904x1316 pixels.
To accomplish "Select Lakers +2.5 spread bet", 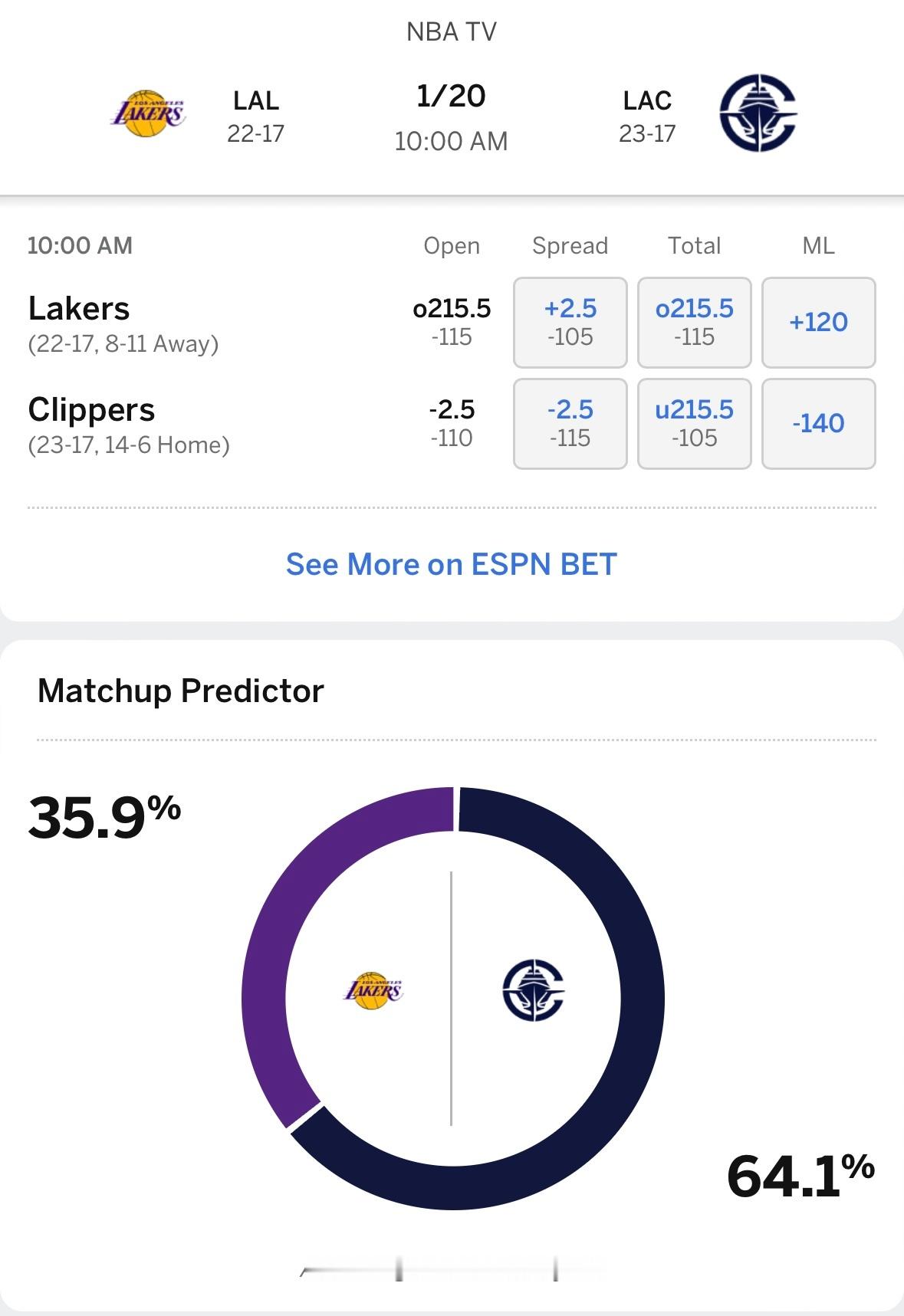I will tap(570, 322).
